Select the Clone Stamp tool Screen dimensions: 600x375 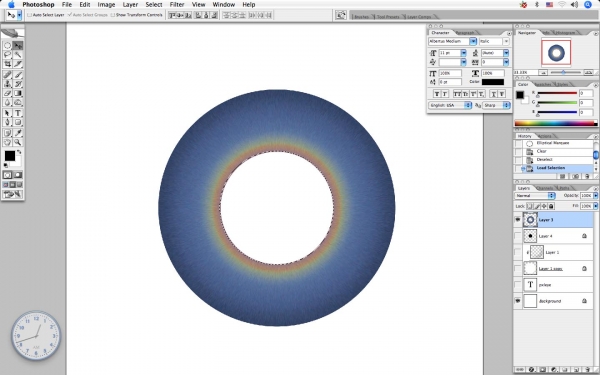(7, 84)
